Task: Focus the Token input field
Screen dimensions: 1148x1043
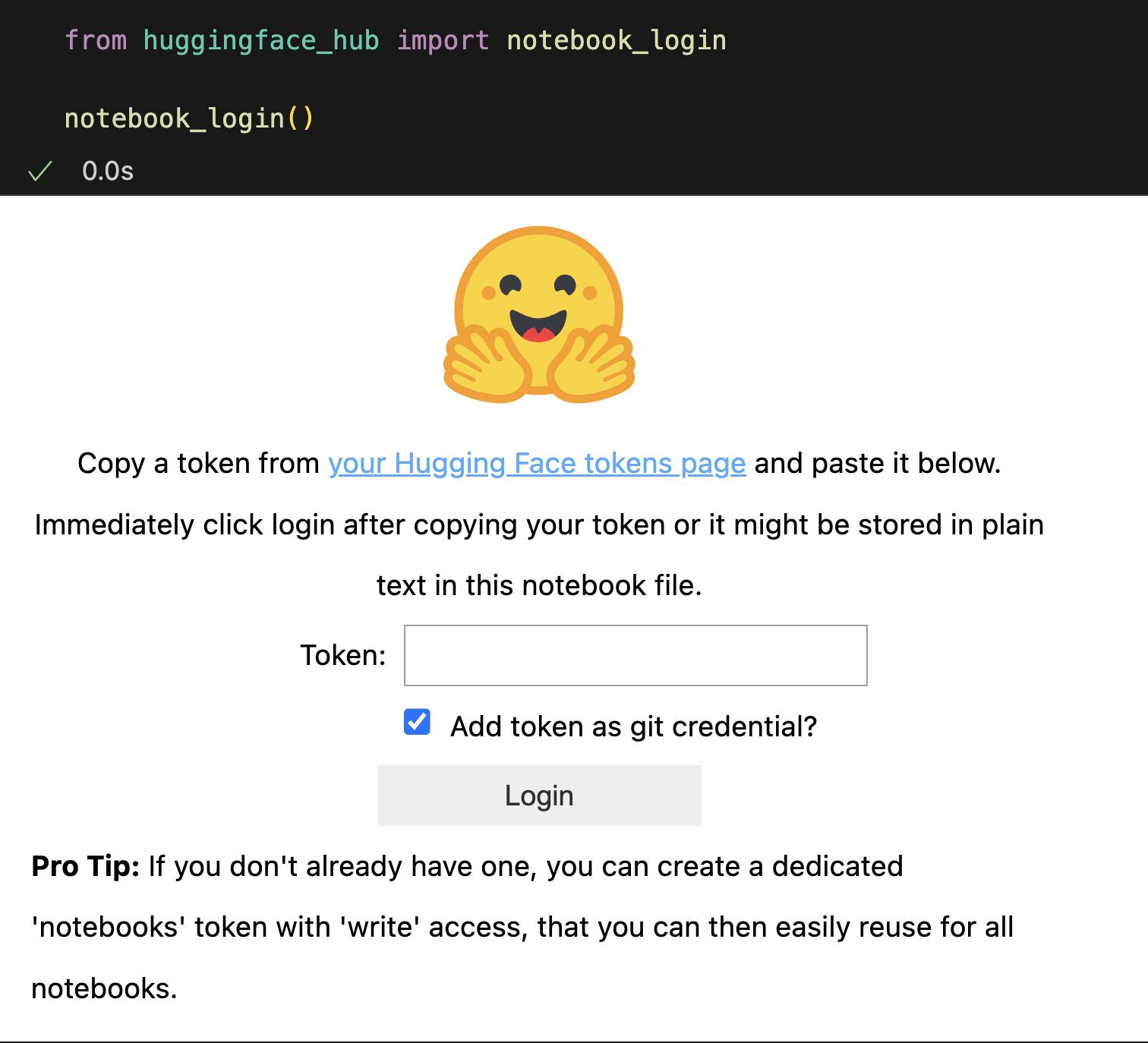Action: pos(635,655)
